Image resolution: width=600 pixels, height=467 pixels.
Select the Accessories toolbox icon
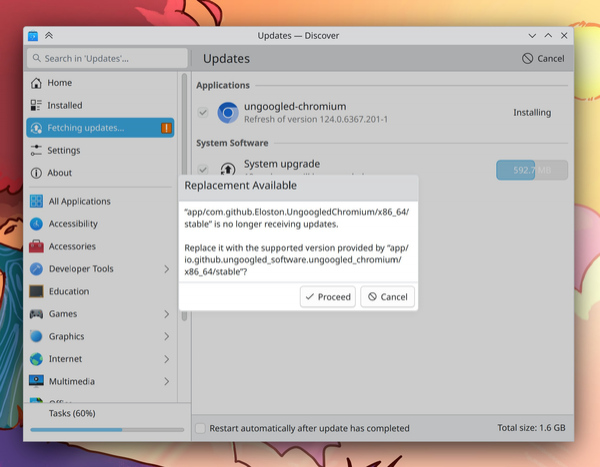click(x=37, y=246)
